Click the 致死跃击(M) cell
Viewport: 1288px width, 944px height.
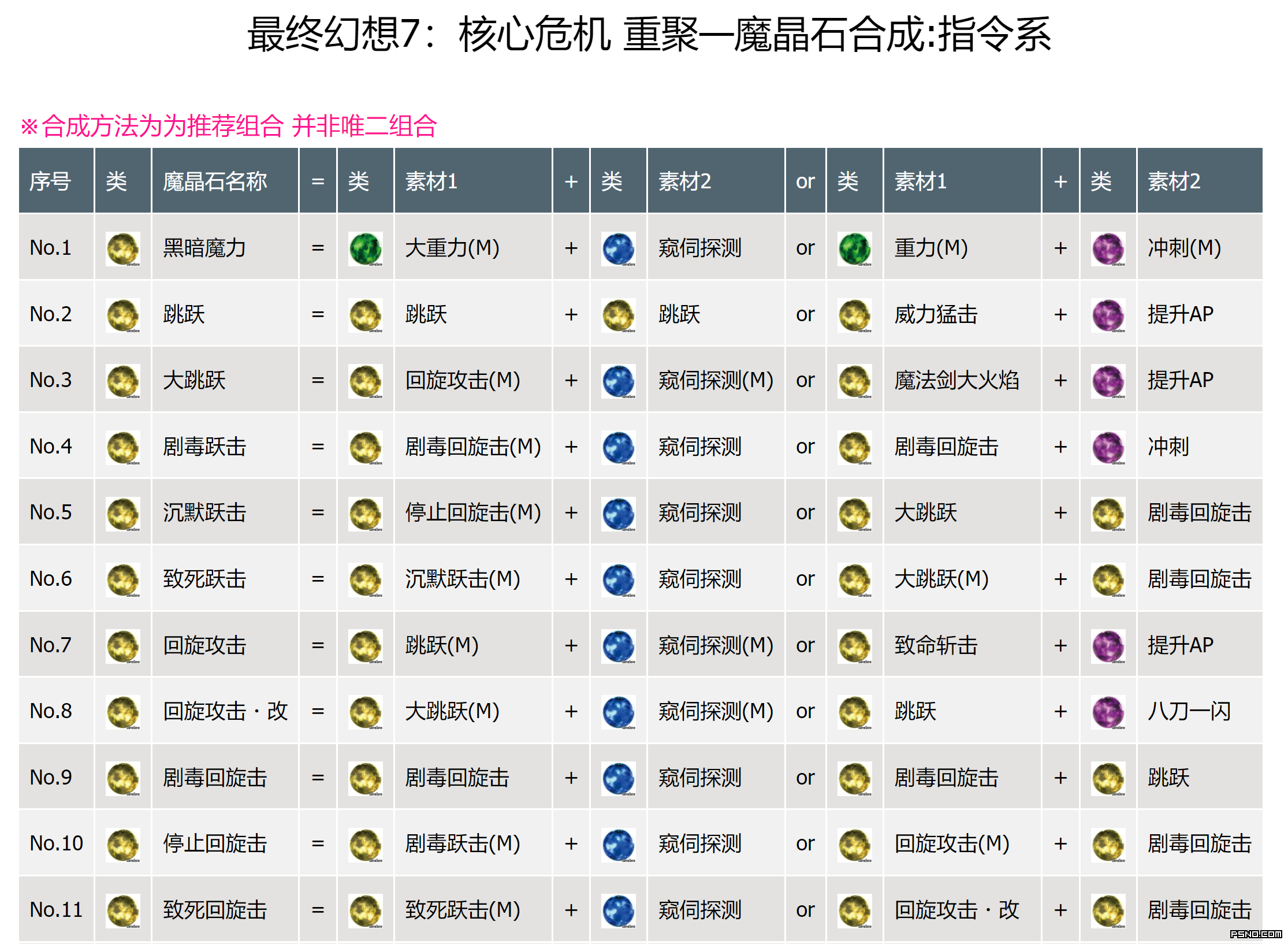tap(473, 909)
